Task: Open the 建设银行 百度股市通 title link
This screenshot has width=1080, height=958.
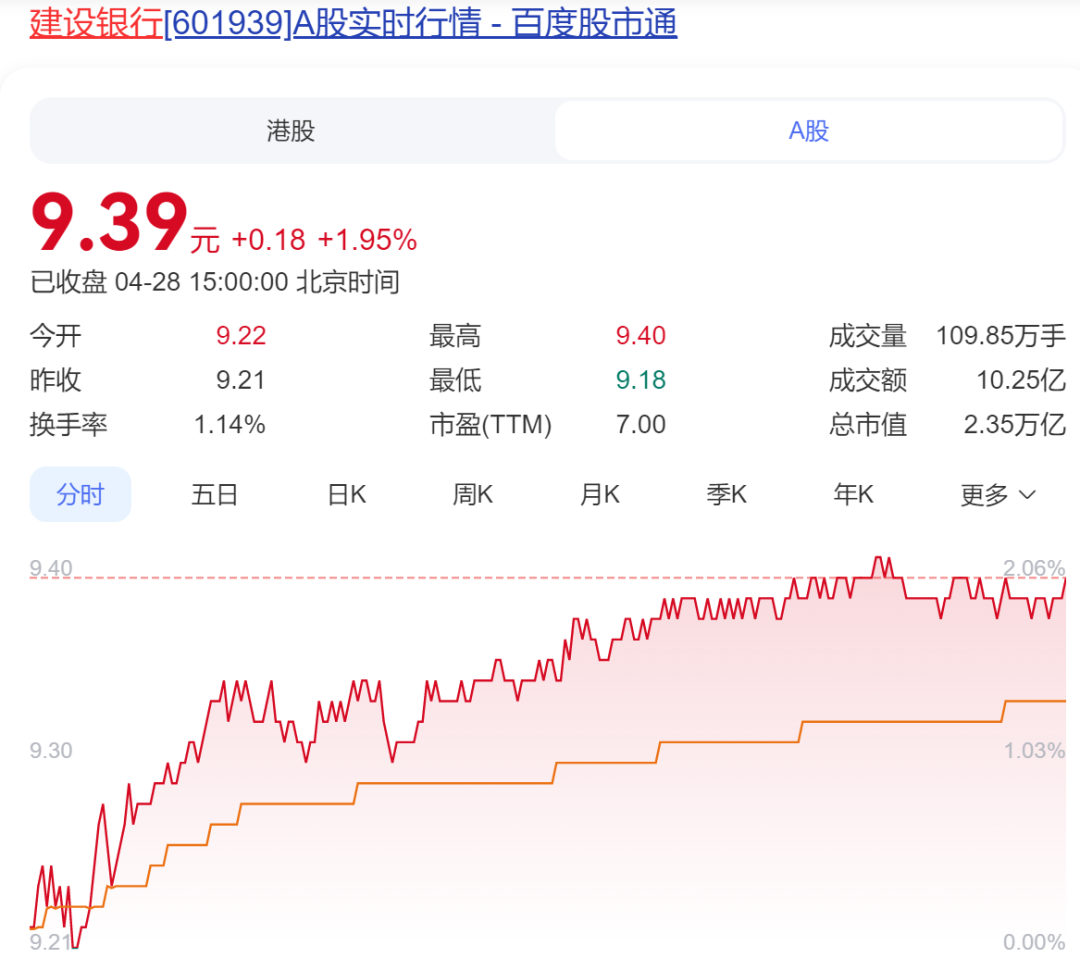Action: tap(353, 23)
